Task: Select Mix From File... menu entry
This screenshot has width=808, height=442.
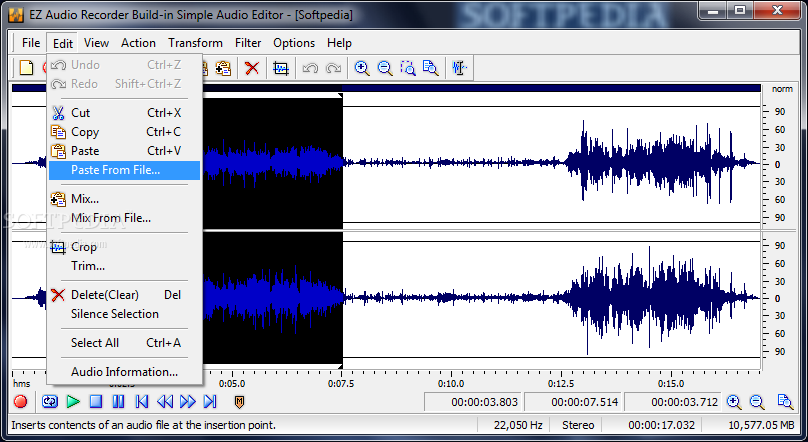Action: 124,218
